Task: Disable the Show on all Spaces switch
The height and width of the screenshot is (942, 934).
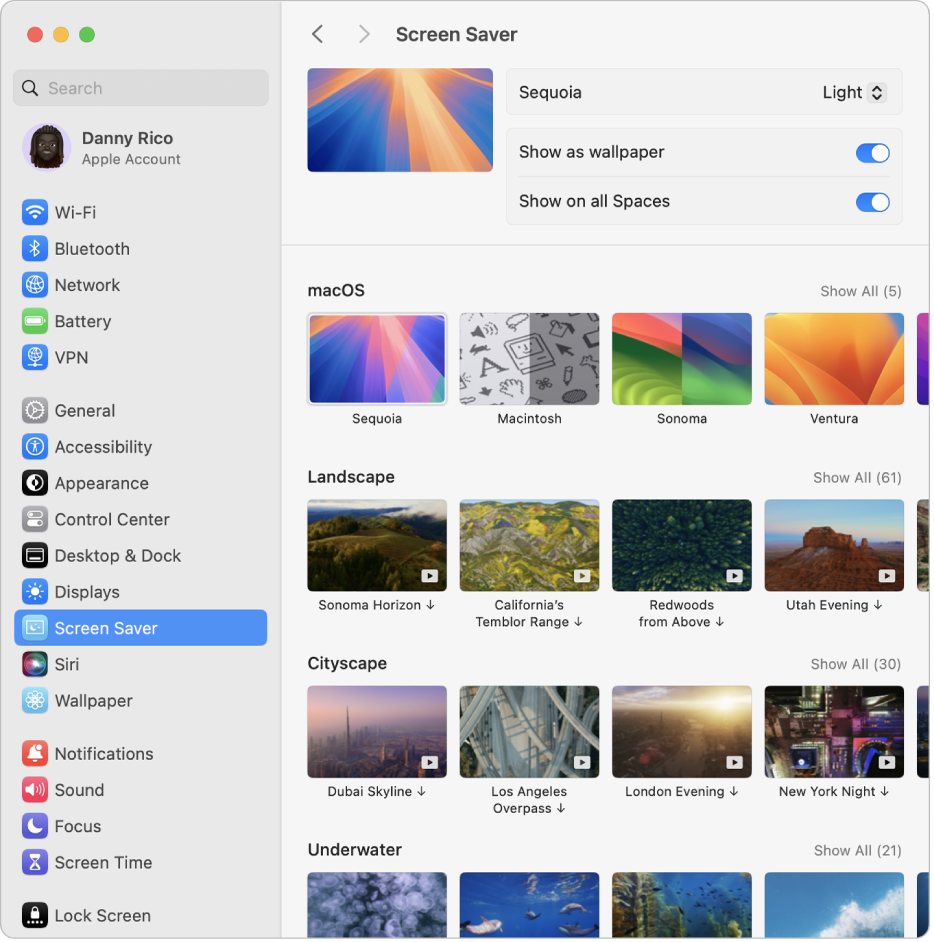Action: (872, 202)
